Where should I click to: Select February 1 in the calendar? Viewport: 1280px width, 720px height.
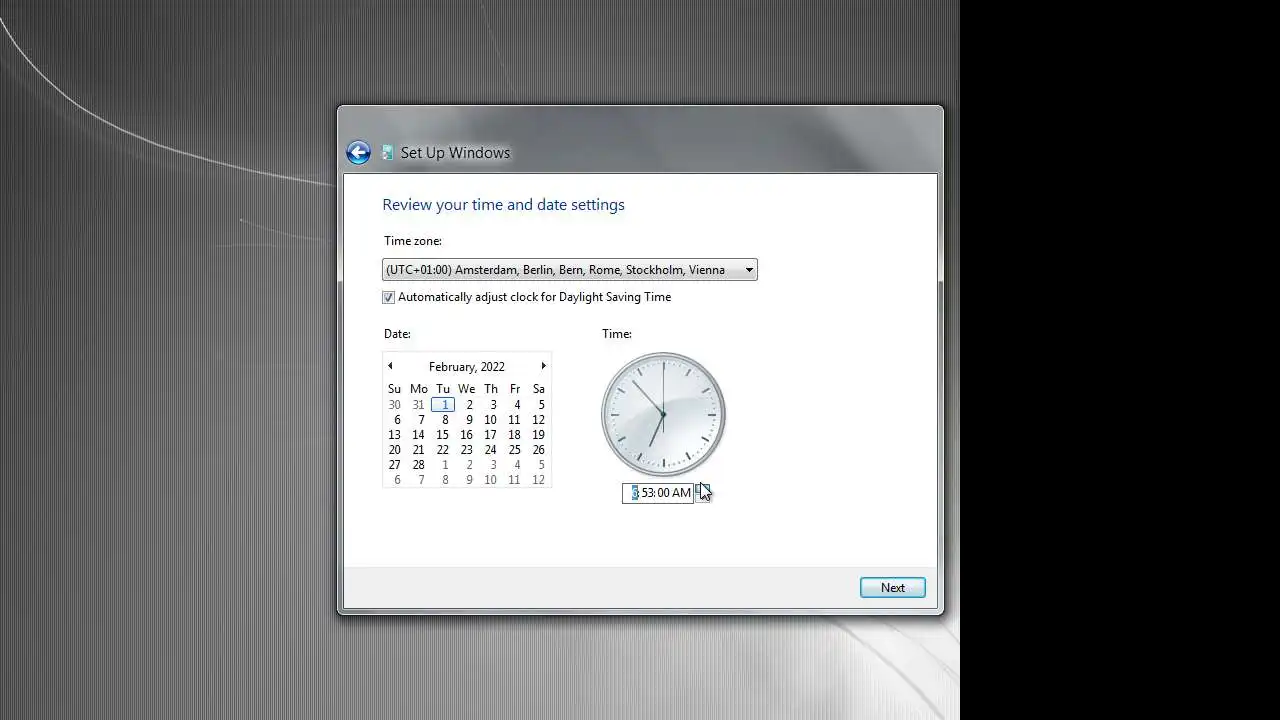[443, 405]
